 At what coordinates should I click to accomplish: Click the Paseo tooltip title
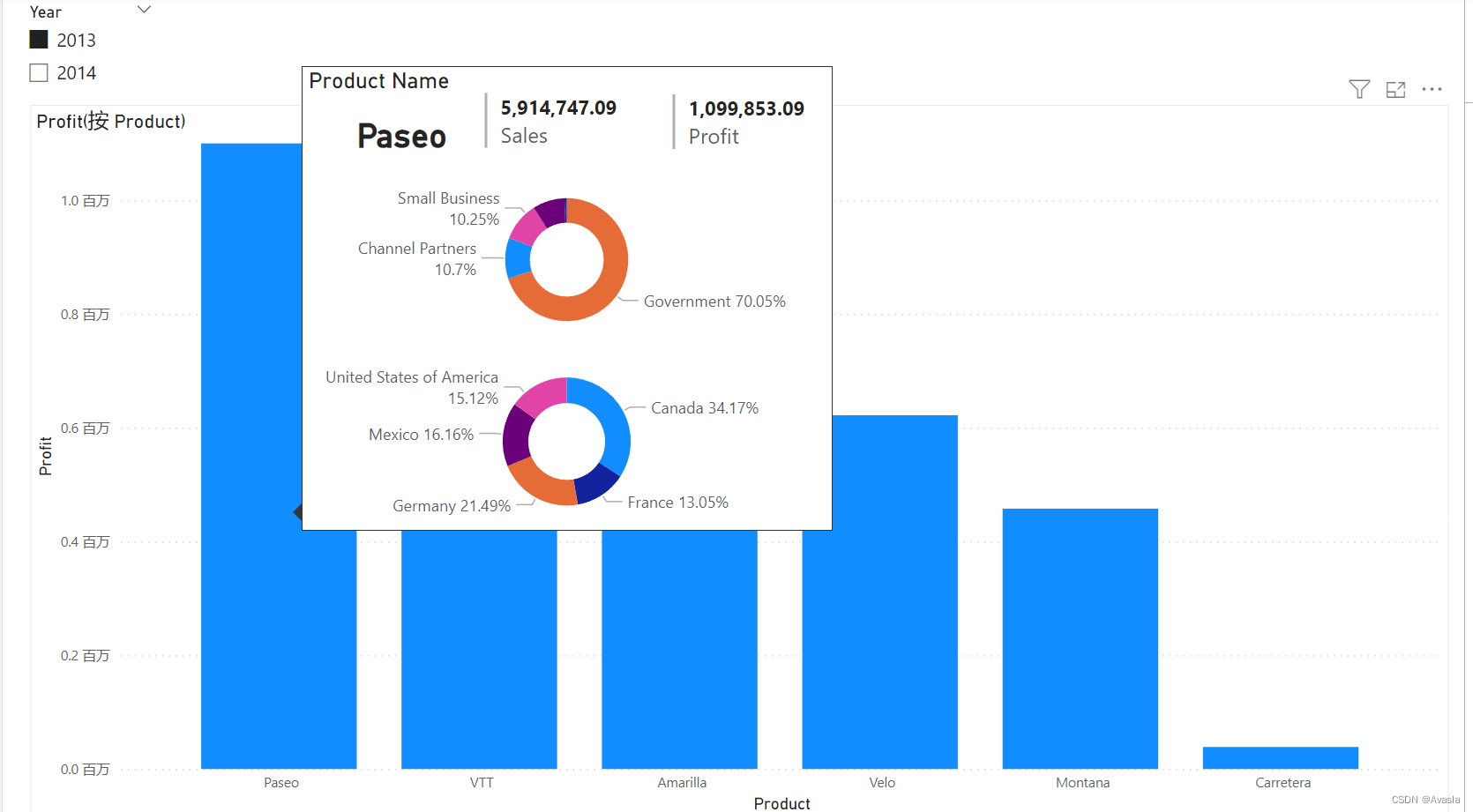click(x=401, y=137)
